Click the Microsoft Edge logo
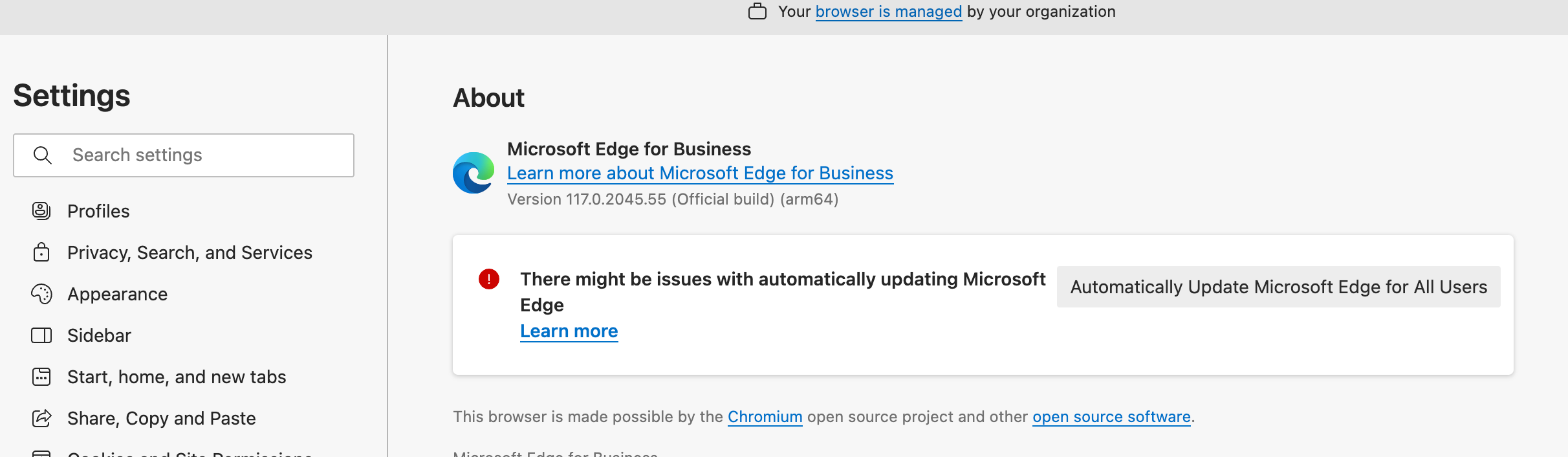The height and width of the screenshot is (457, 1568). (x=474, y=173)
